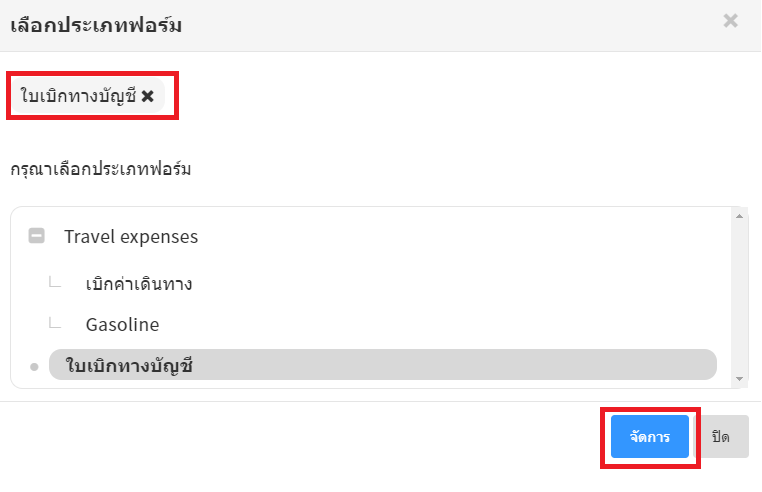Click the เลือกประเภทฟอร์ม dialog title
762x492 pixels.
tap(96, 25)
